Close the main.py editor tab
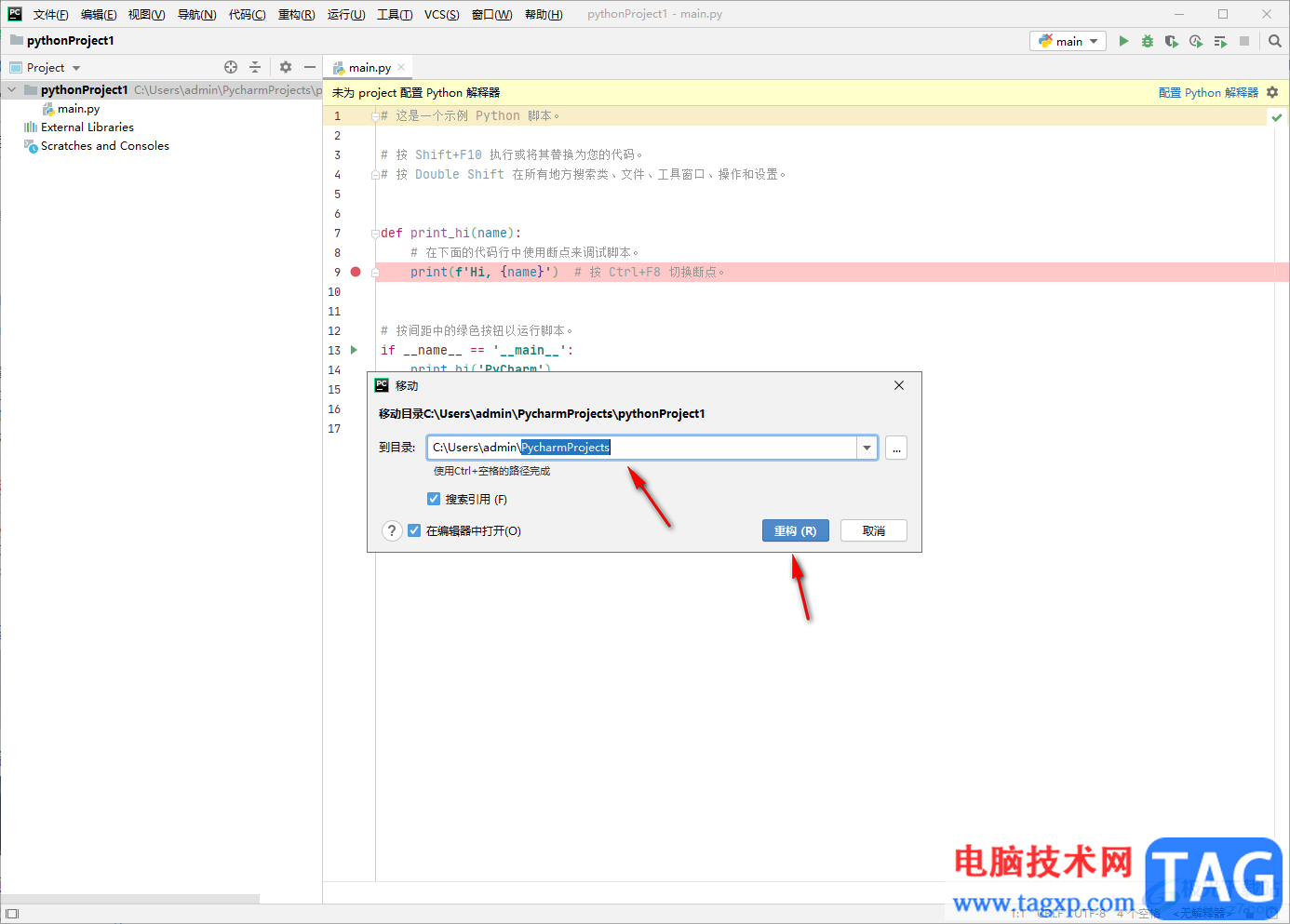The width and height of the screenshot is (1290, 924). pos(401,67)
